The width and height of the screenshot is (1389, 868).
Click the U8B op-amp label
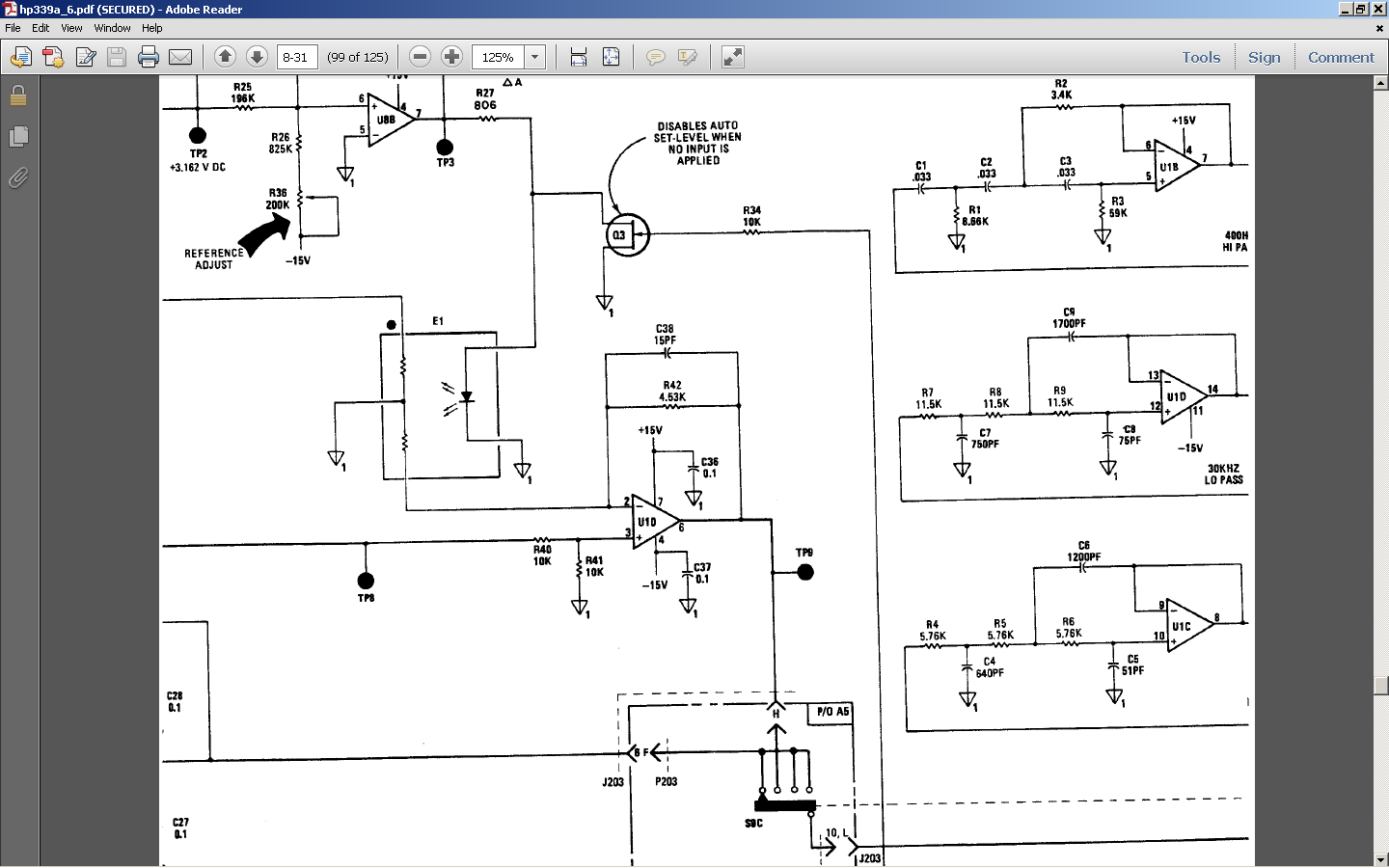click(x=386, y=121)
